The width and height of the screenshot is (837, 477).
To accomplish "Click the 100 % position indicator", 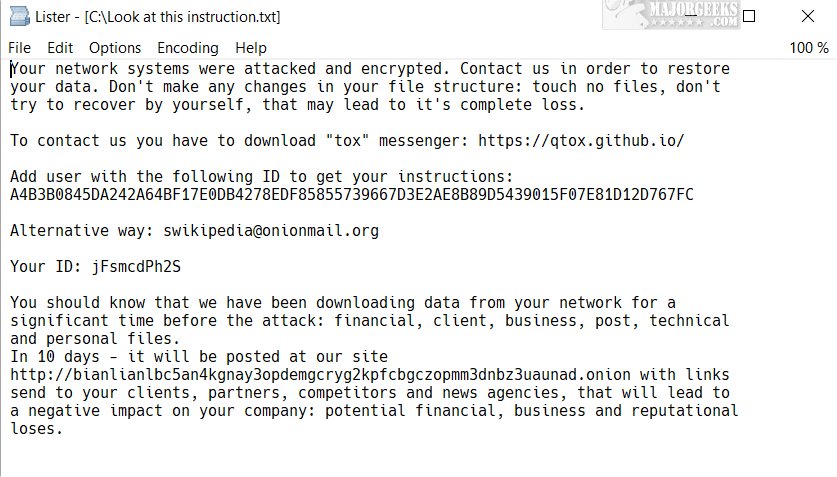I will (809, 48).
